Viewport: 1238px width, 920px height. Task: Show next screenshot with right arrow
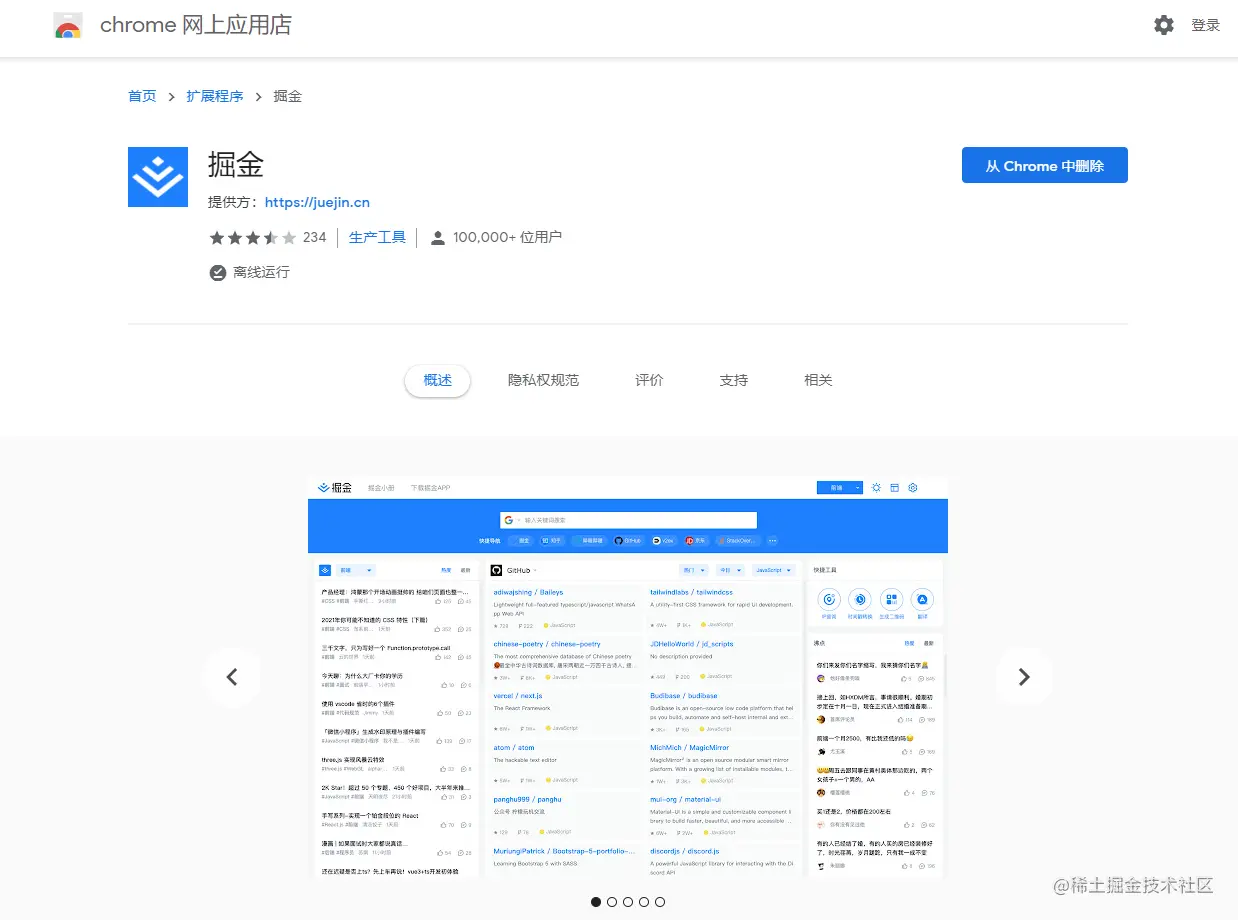[1023, 677]
